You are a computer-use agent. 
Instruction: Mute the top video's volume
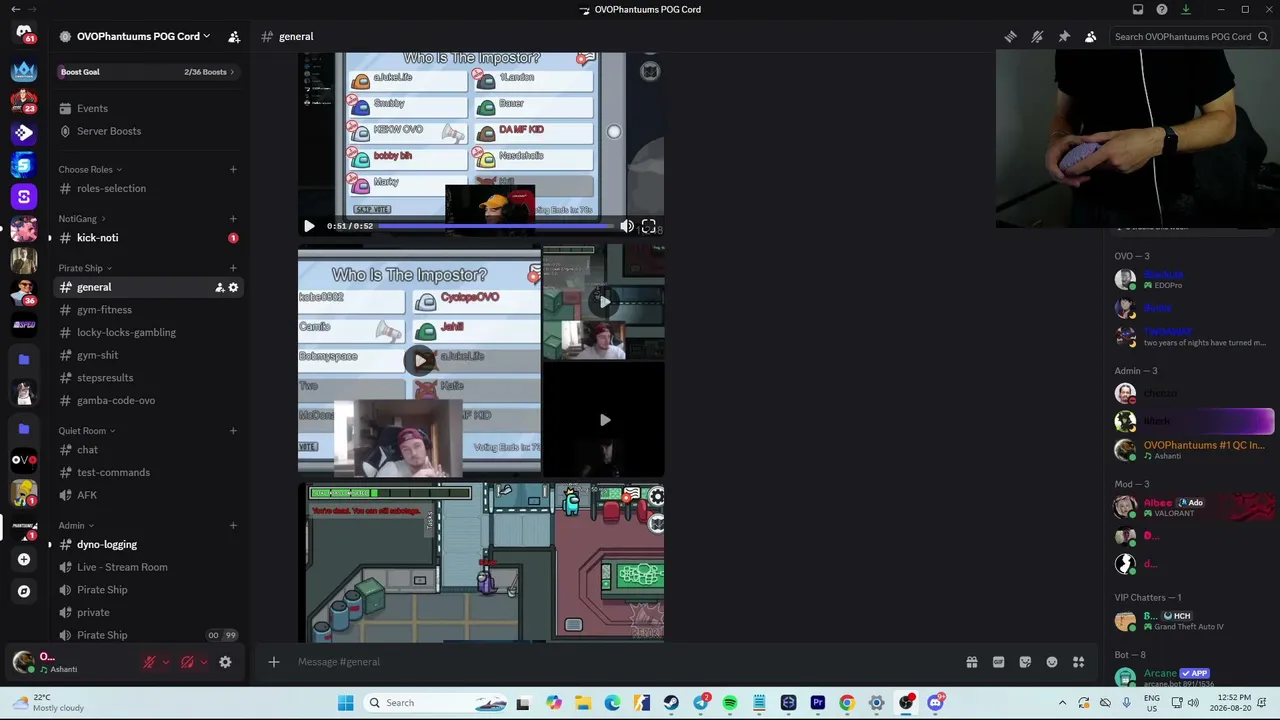tap(627, 226)
